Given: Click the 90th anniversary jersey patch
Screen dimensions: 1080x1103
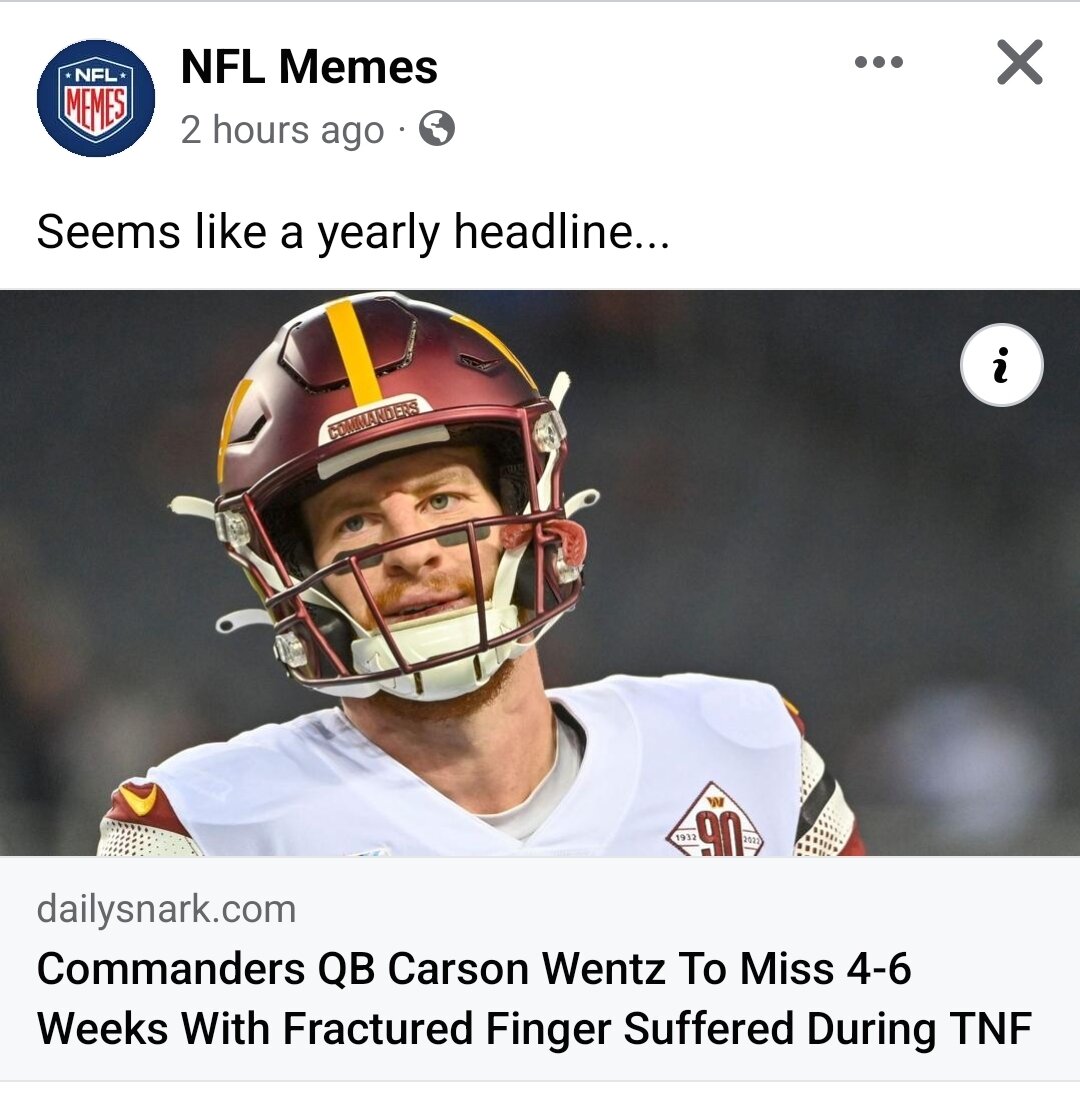Looking at the screenshot, I should (715, 822).
